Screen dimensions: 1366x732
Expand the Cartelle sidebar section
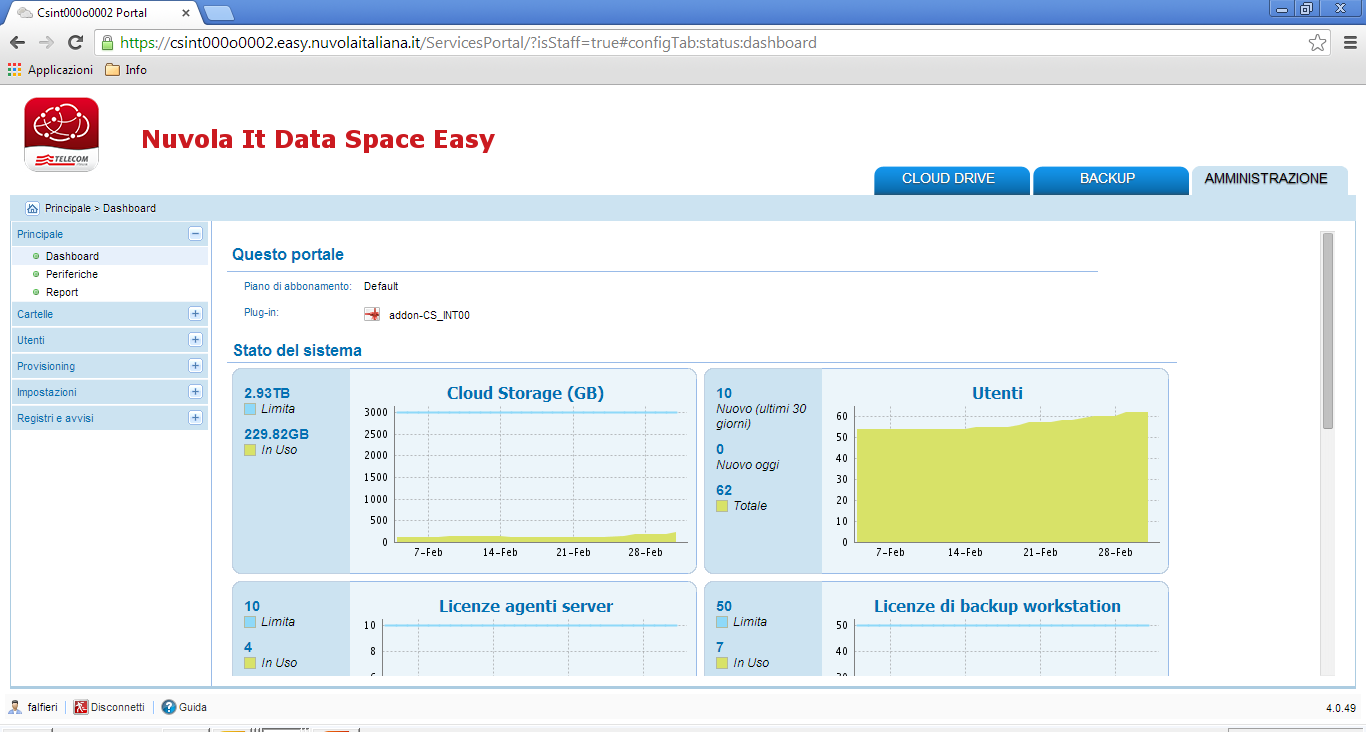tap(195, 314)
